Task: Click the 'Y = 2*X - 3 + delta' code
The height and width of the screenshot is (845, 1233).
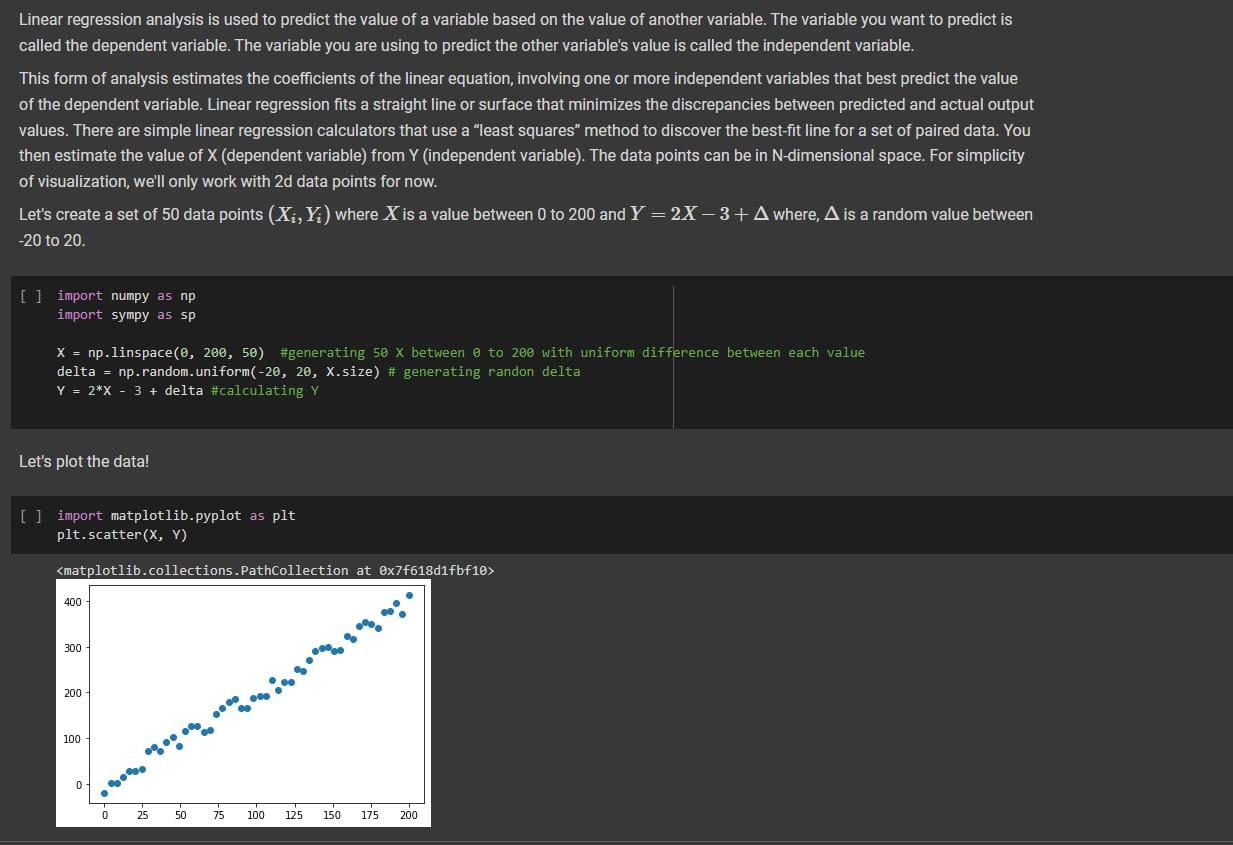Action: click(130, 391)
